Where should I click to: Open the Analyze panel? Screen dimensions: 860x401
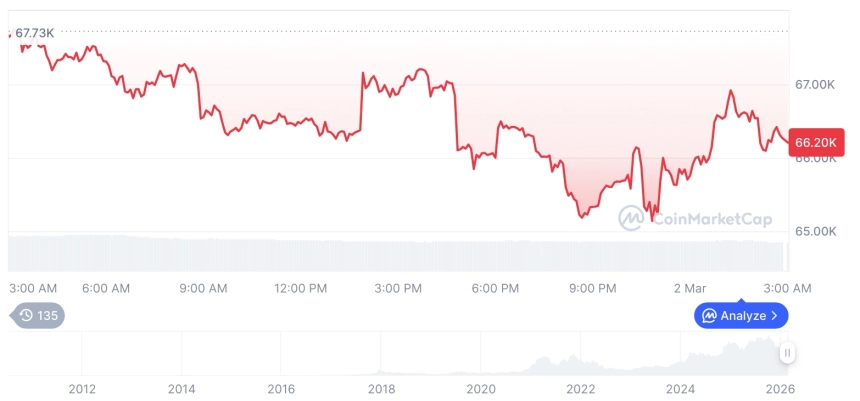coord(741,316)
